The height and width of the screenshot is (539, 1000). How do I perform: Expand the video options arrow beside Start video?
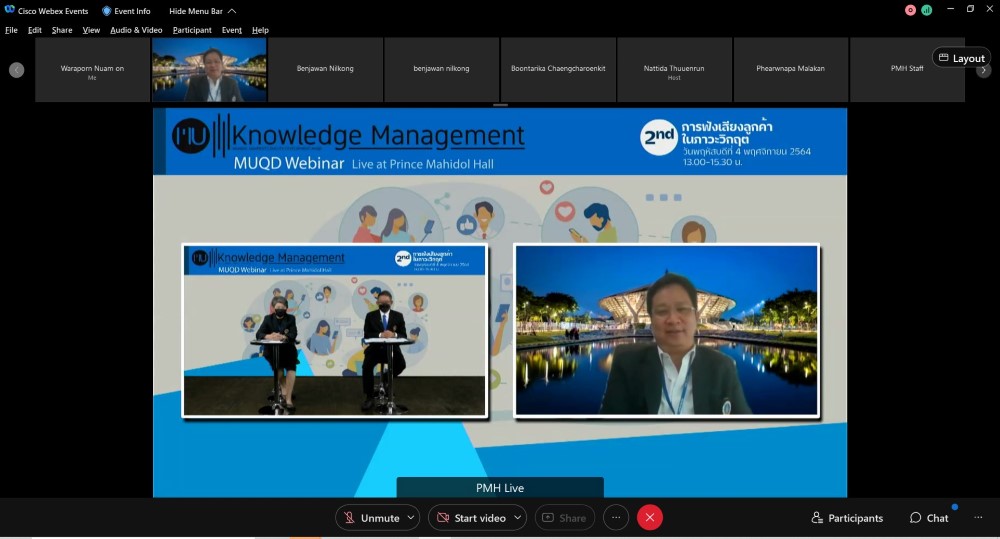[517, 518]
